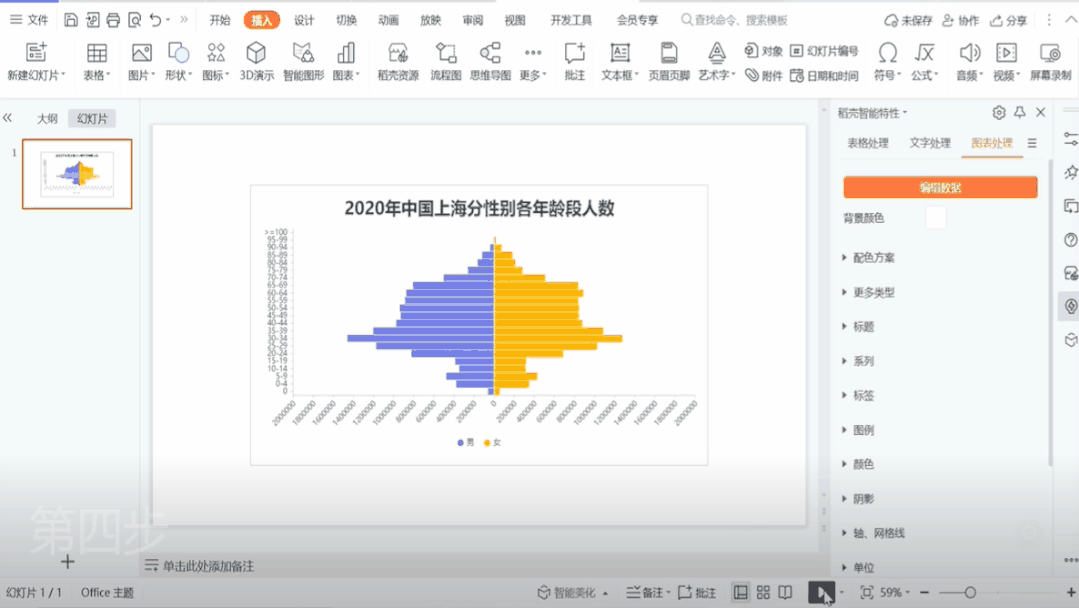The height and width of the screenshot is (608, 1079).
Task: Insert 音频 audio
Action: [969, 53]
